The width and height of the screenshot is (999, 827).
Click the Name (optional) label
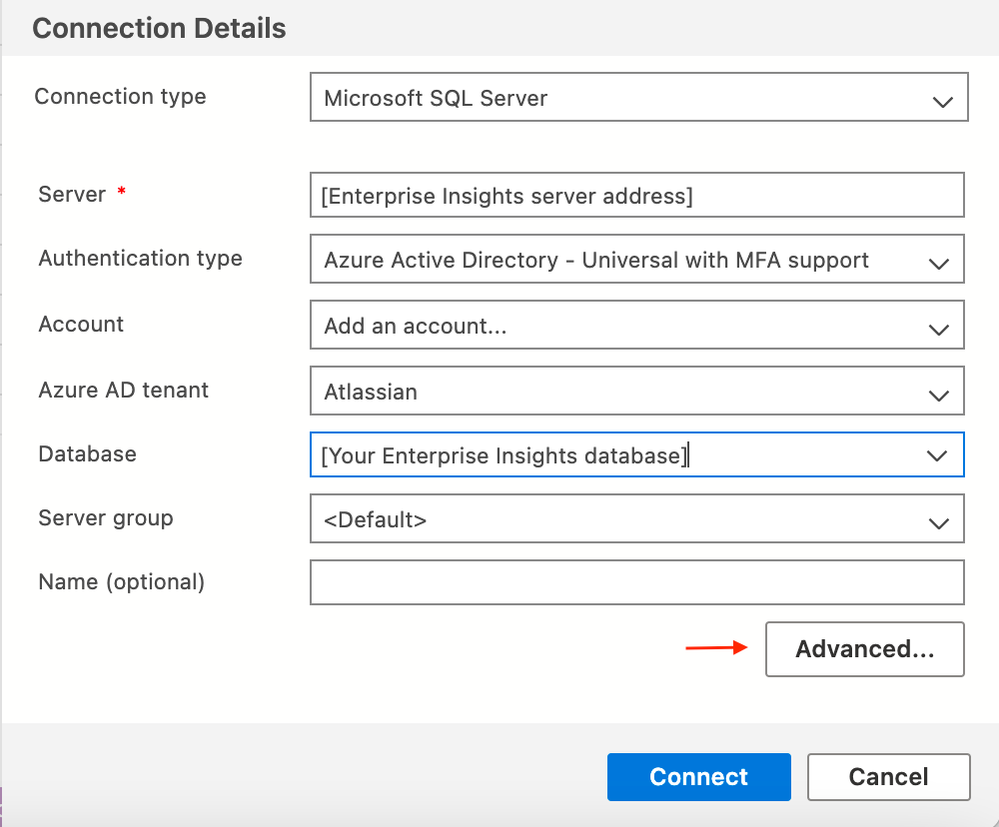tap(121, 581)
